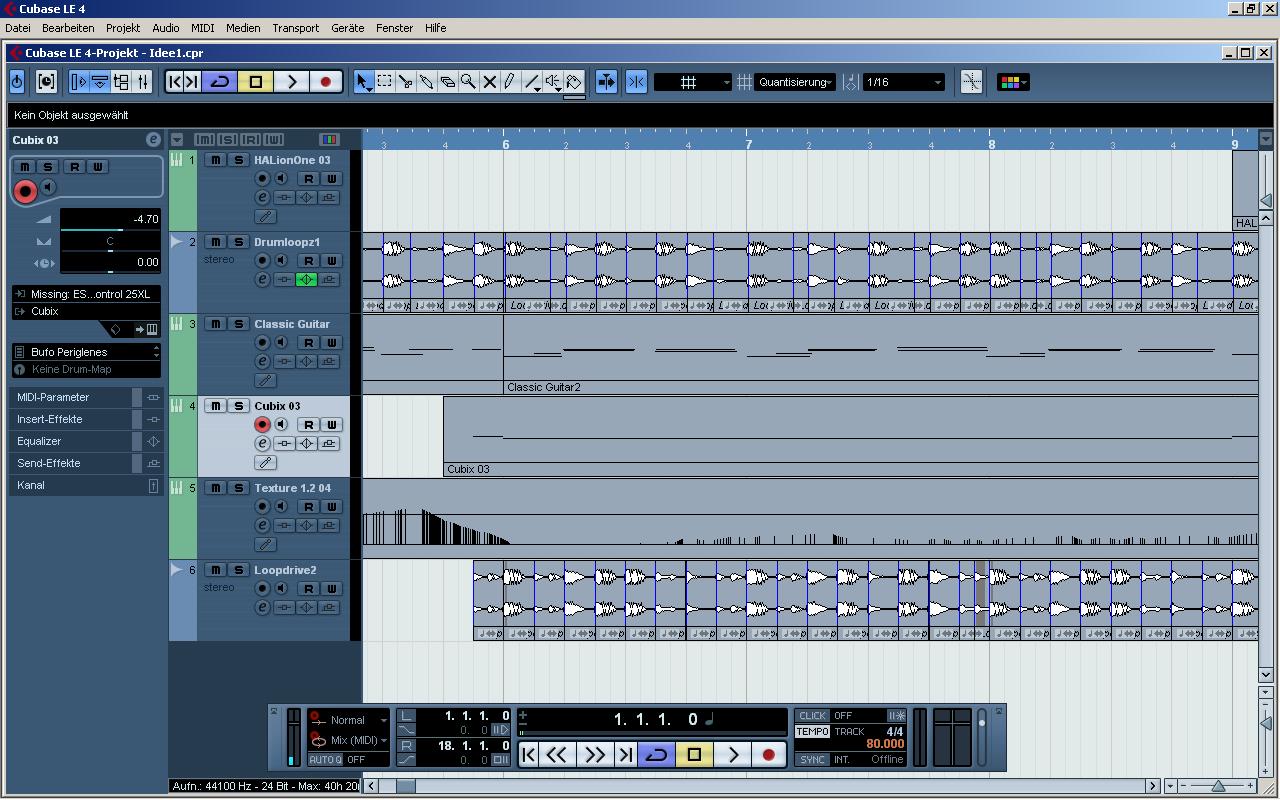Image resolution: width=1280 pixels, height=800 pixels.
Task: Solo the Classic Guitar track
Action: [238, 324]
